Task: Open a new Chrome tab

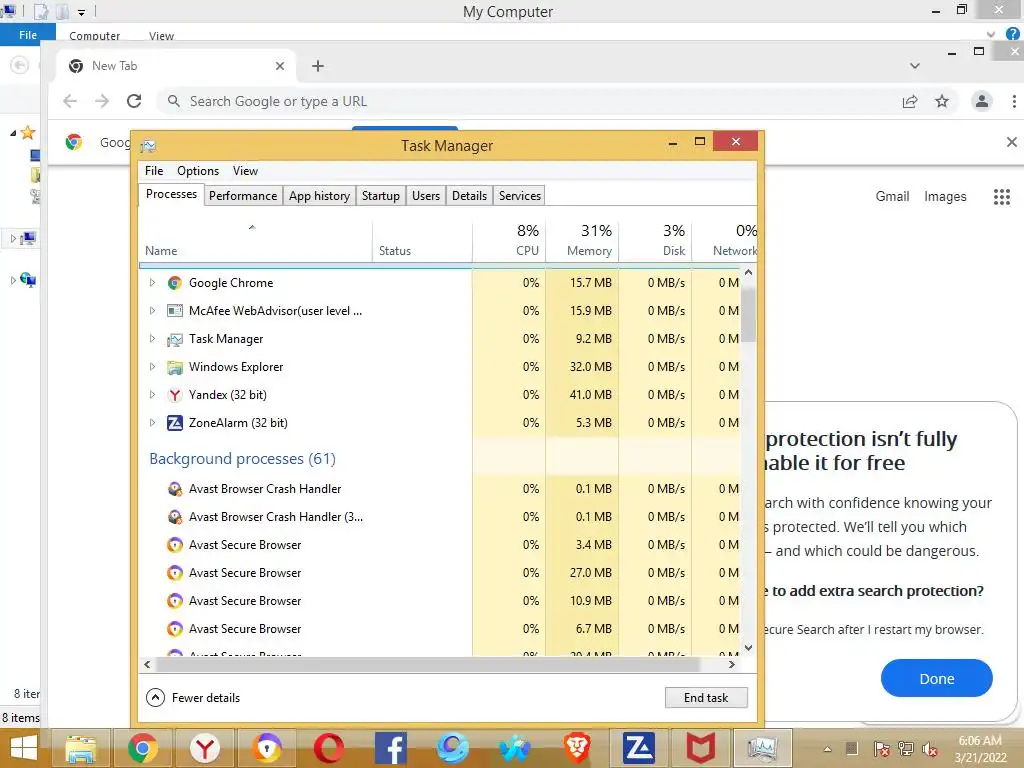Action: [317, 66]
